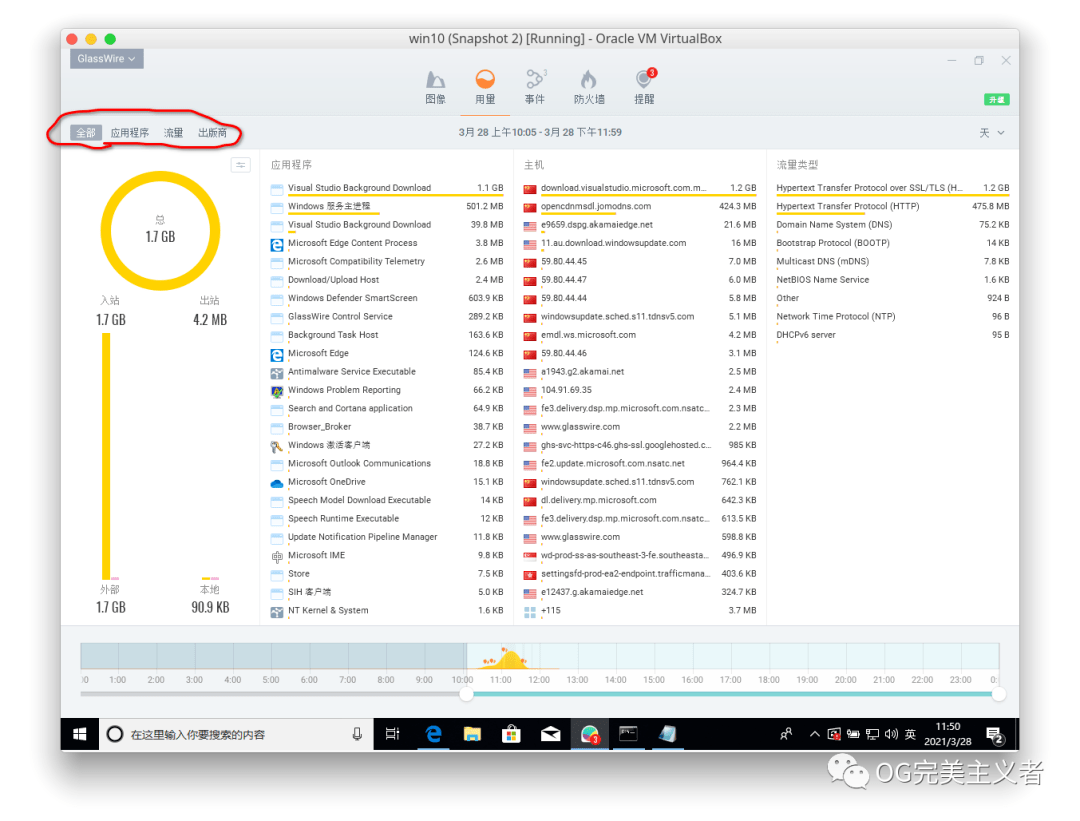Select the All (全部) filter tab

pos(86,132)
